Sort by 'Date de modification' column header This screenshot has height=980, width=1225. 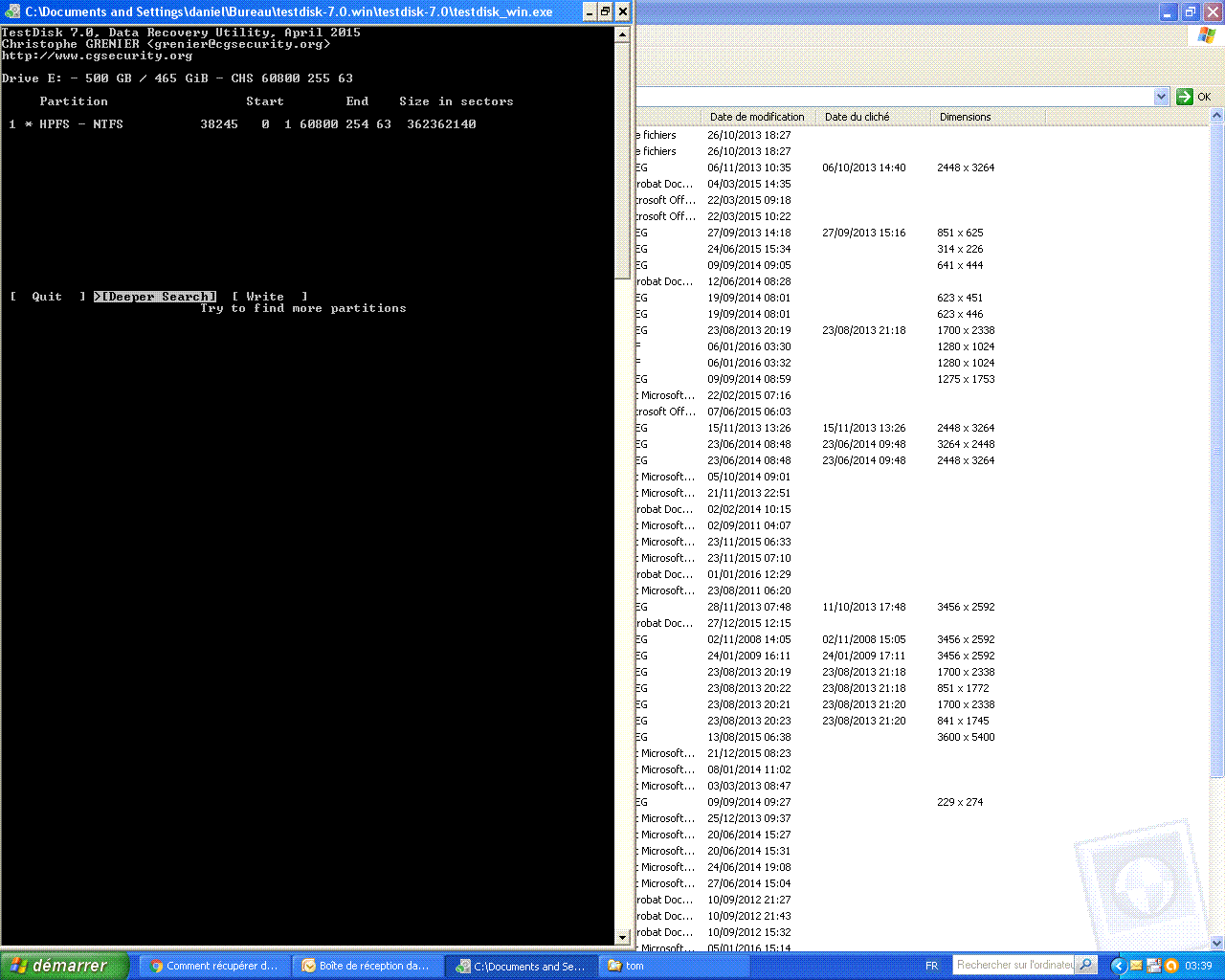[x=758, y=117]
